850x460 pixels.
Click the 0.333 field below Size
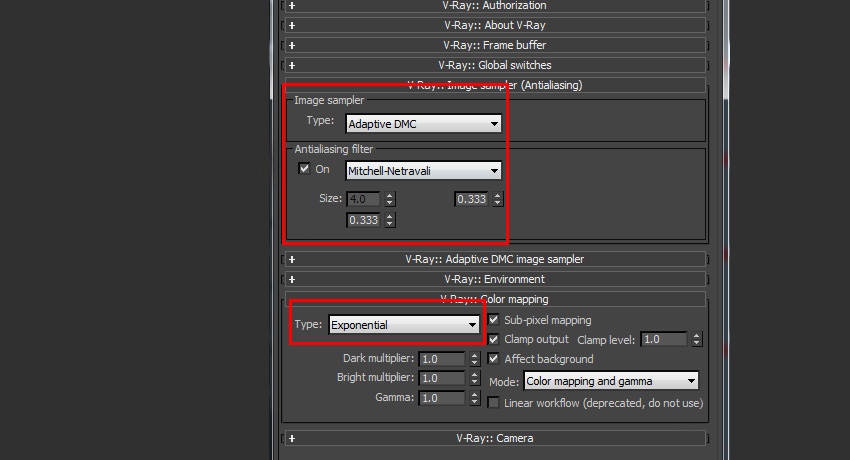click(x=363, y=221)
